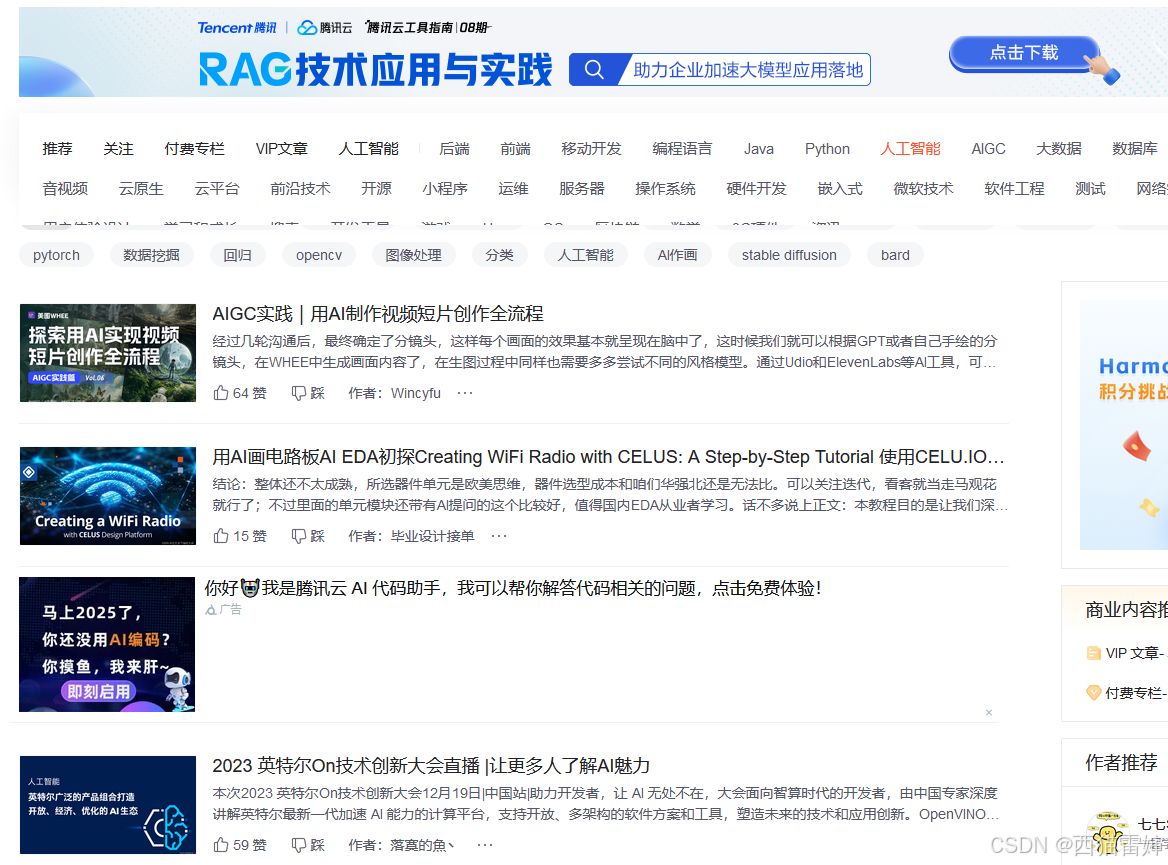
Task: Open the 硬件开发 category
Action: [x=756, y=189]
